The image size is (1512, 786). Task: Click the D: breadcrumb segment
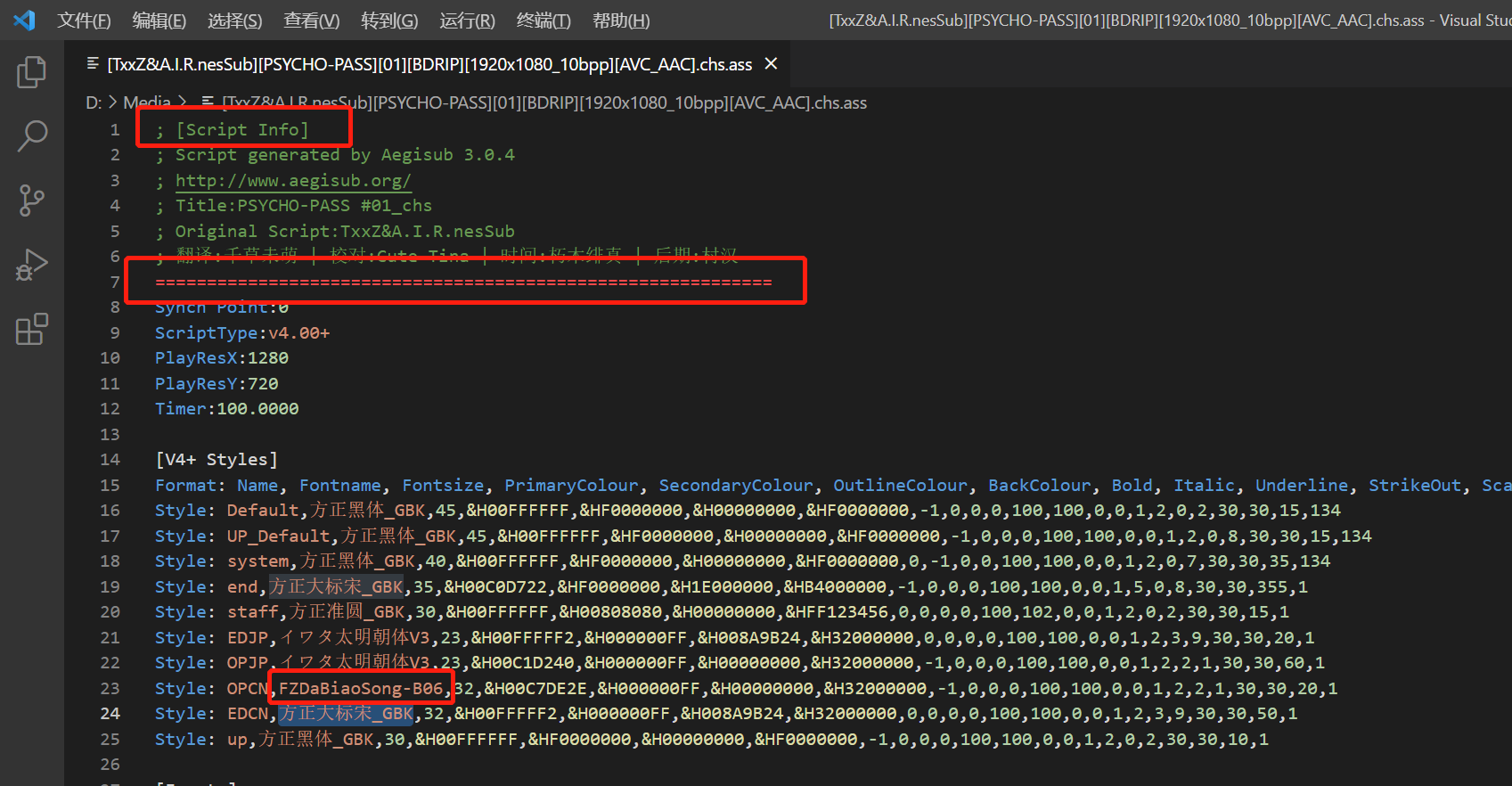click(x=94, y=102)
